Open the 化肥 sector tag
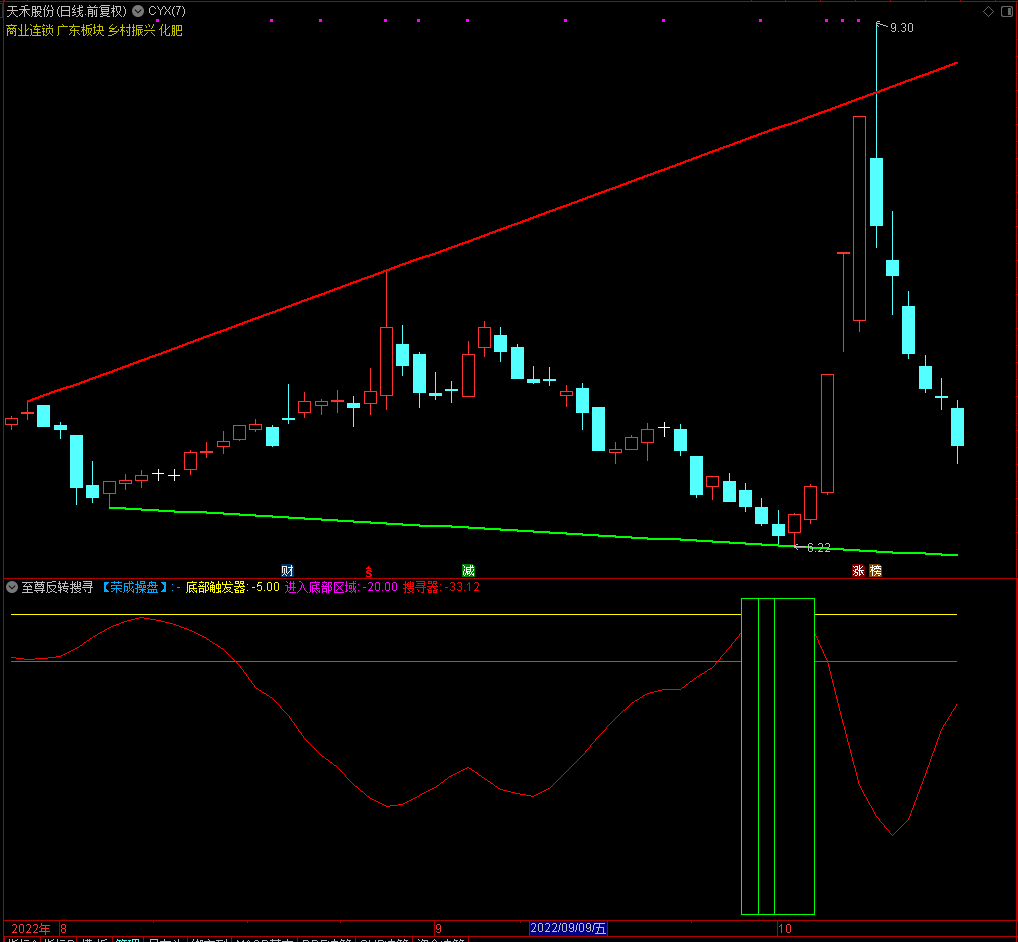 171,31
